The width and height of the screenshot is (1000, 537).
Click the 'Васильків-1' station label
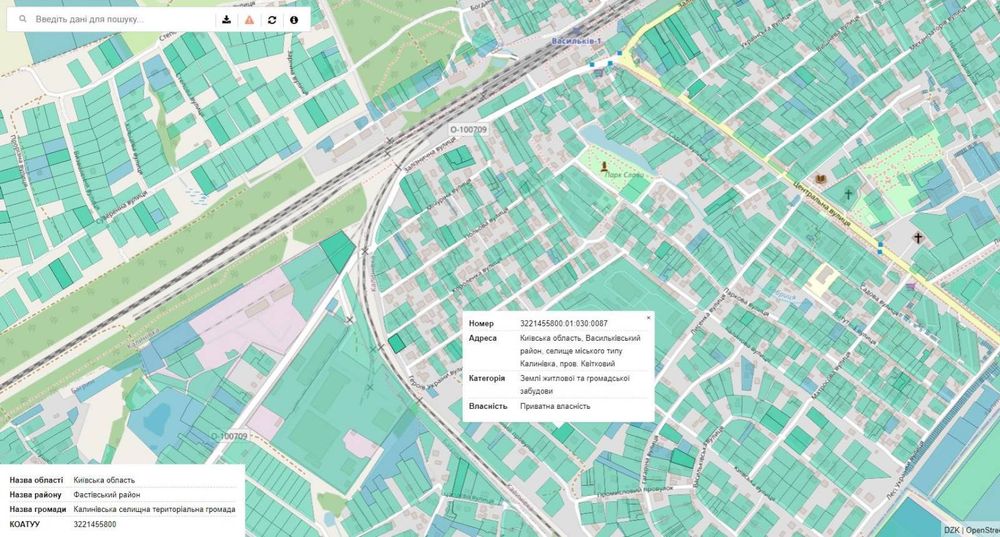pos(577,41)
